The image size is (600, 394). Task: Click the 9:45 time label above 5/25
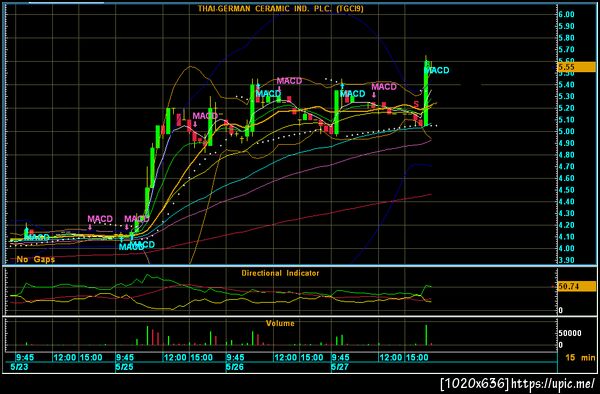(x=125, y=358)
